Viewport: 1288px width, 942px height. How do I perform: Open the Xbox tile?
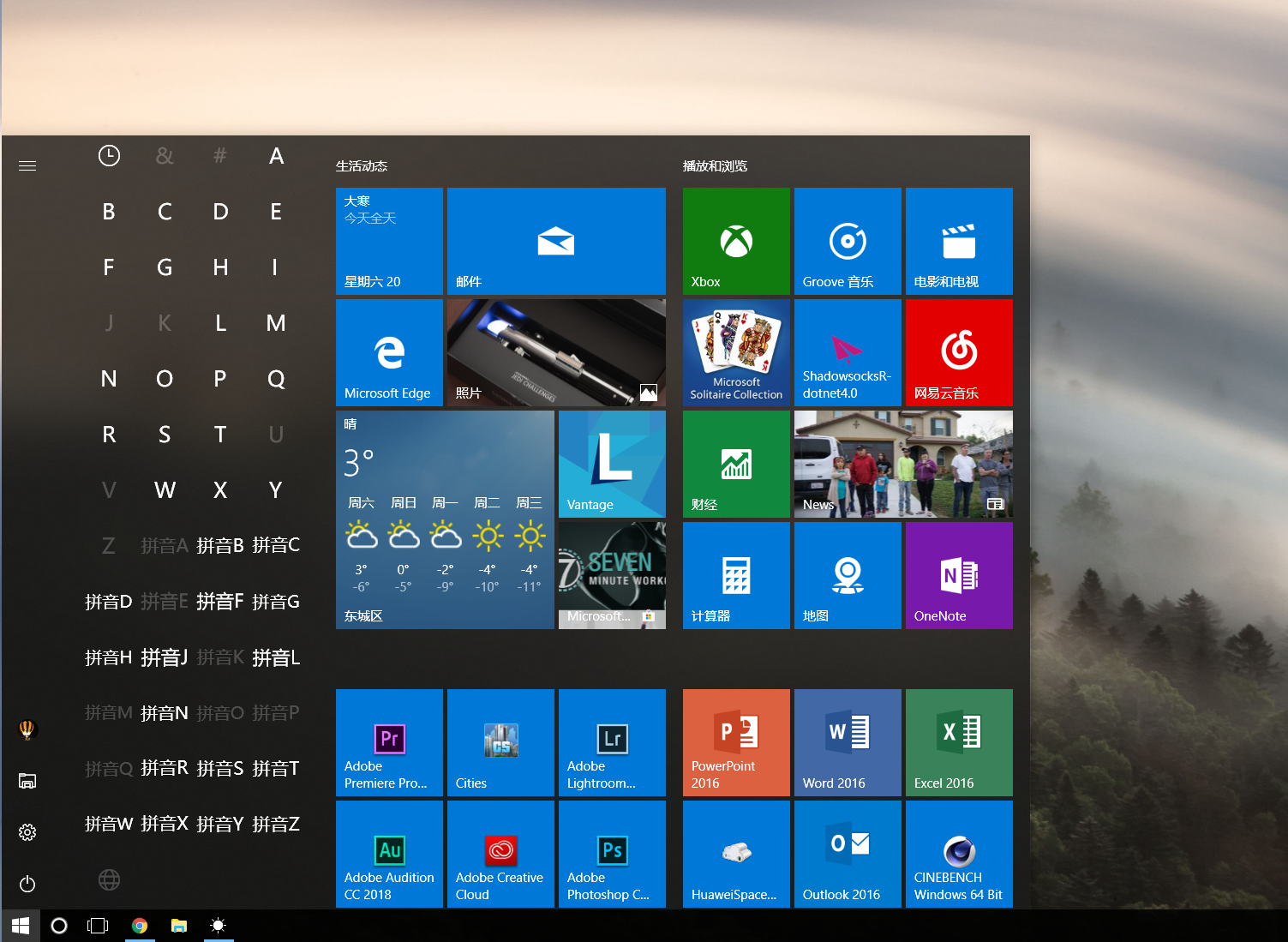(x=736, y=241)
